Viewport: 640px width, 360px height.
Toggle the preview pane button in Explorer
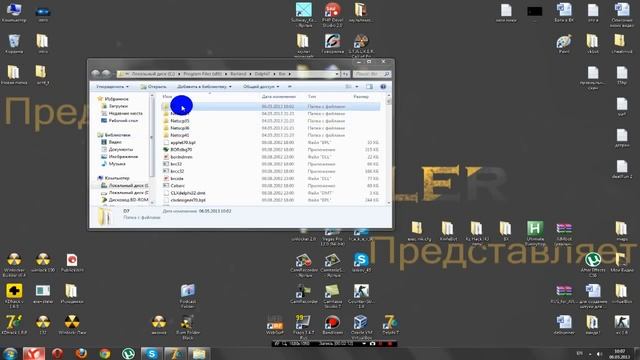(369, 87)
